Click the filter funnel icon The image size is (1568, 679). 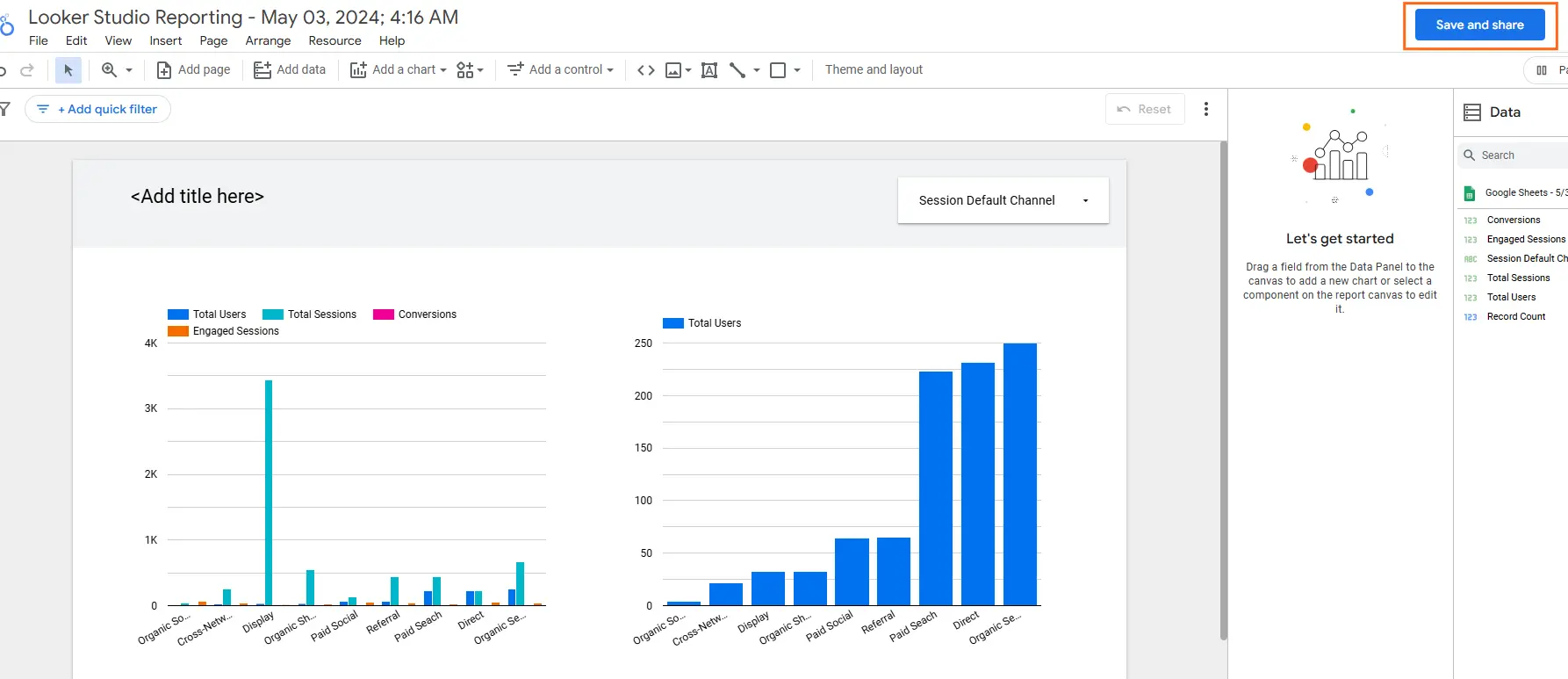point(4,109)
